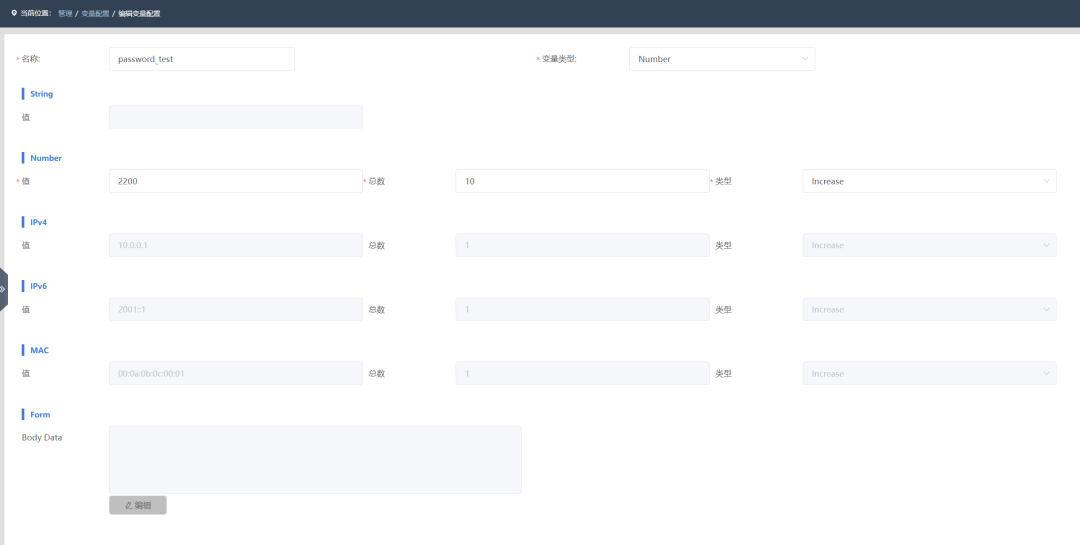Open the 变量类型 dropdown showing Number
This screenshot has width=1080, height=545.
pyautogui.click(x=721, y=59)
